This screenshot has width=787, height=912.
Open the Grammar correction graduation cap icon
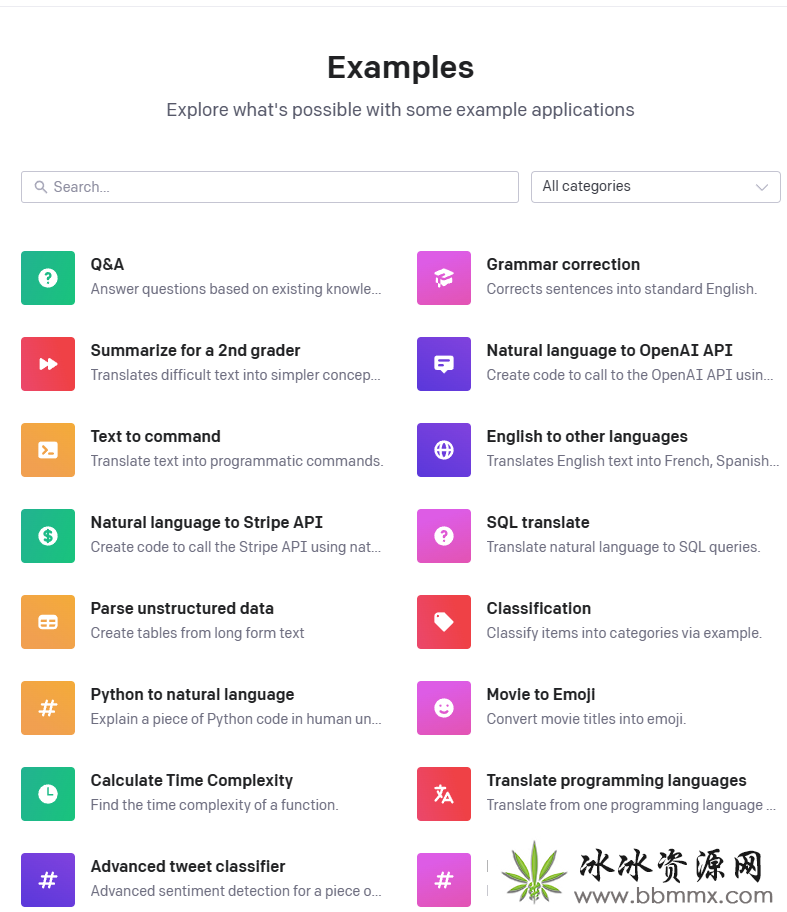pyautogui.click(x=444, y=278)
